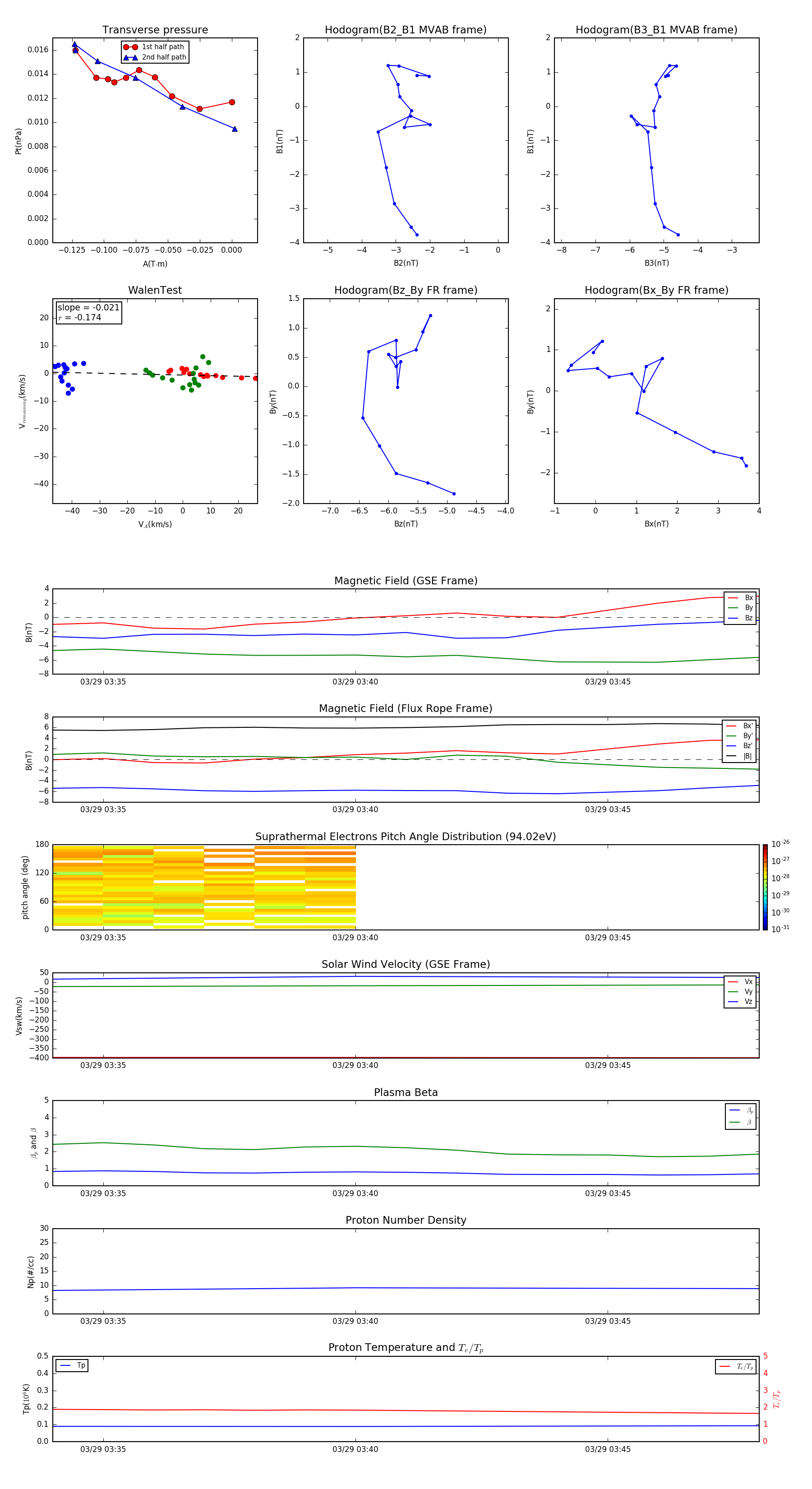Screen dimensions: 812x1489
Task: Click '2nd half path' legend entry
Action: (x=155, y=57)
